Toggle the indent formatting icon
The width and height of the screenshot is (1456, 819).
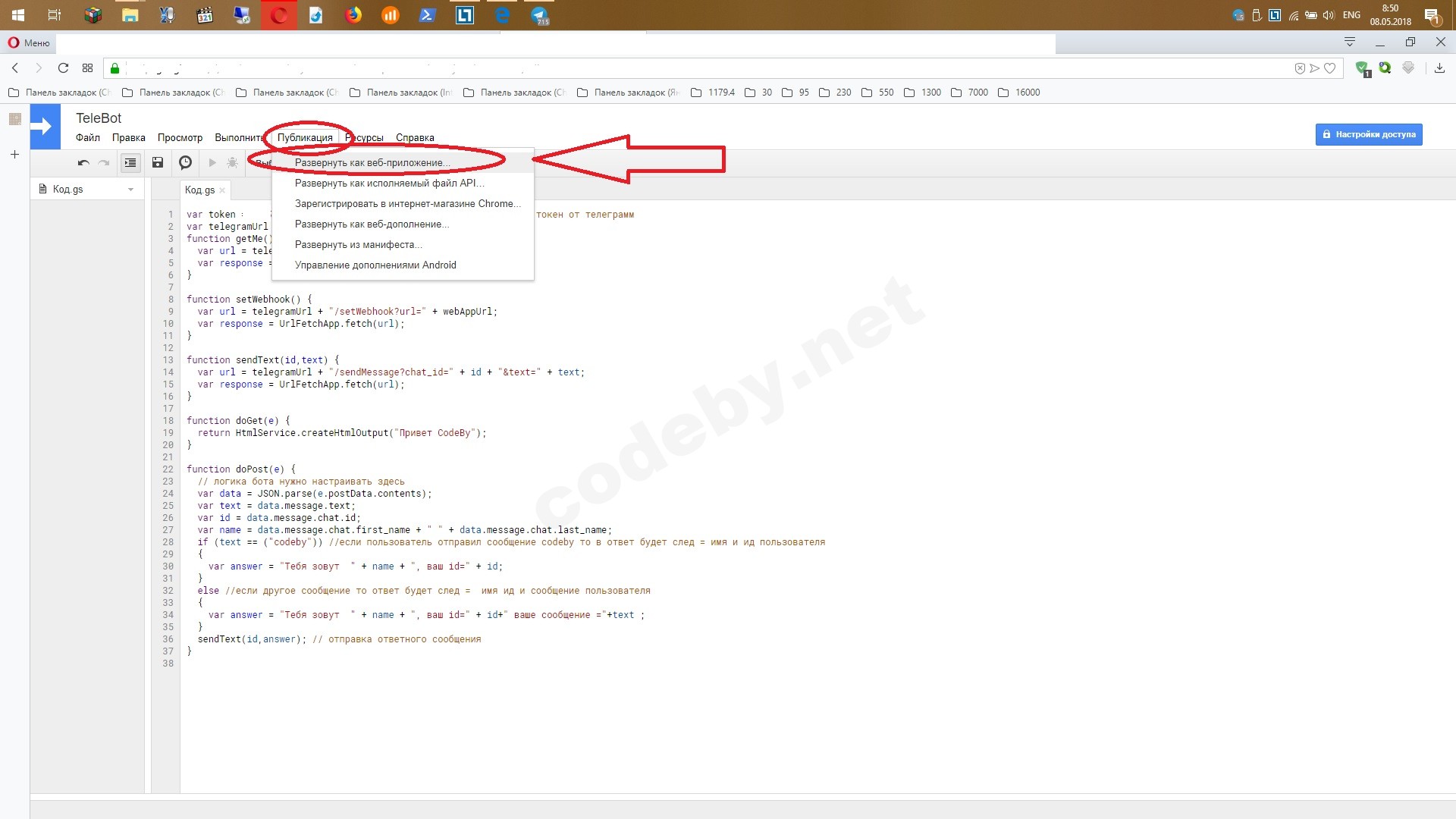coord(130,162)
